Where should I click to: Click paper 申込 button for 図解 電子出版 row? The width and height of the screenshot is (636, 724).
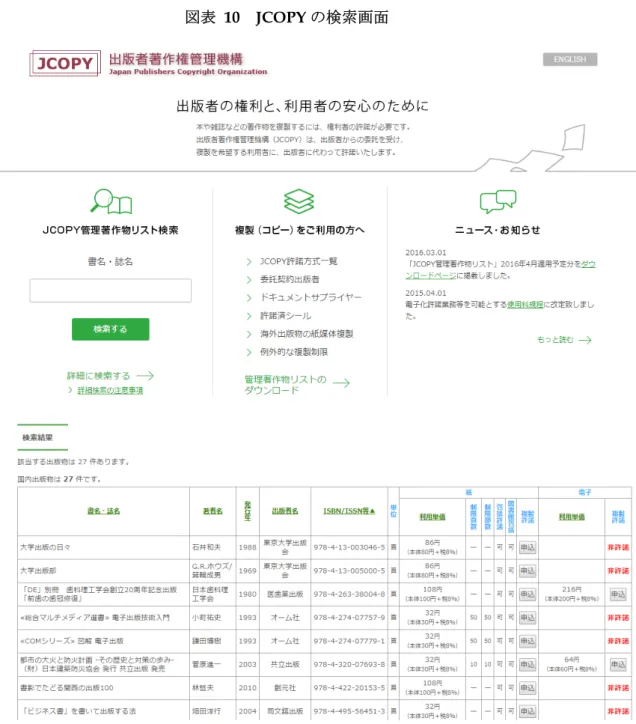(527, 641)
